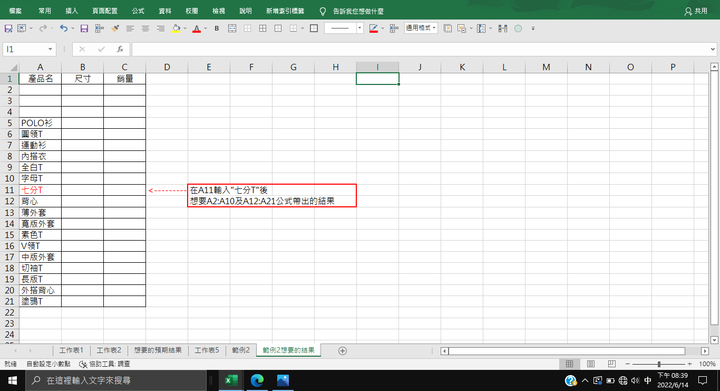Viewport: 720px width, 391px height.
Task: Select header cell 銷量
Action: [124, 78]
